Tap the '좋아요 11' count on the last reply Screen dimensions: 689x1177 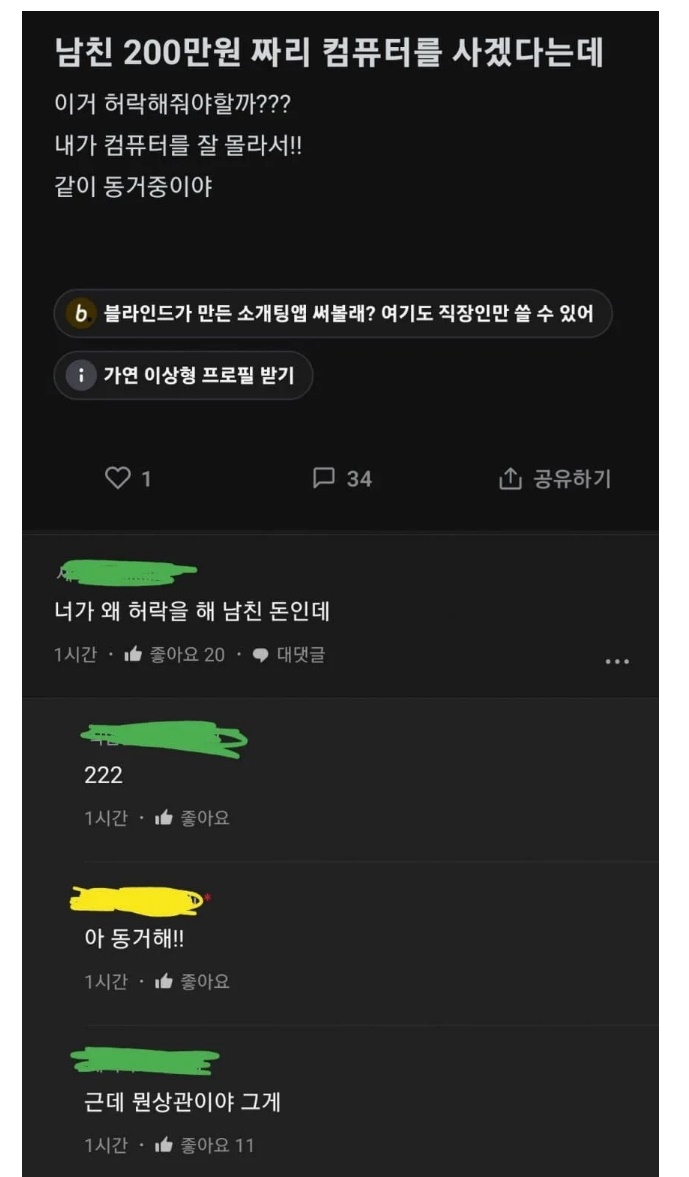[x=218, y=1145]
